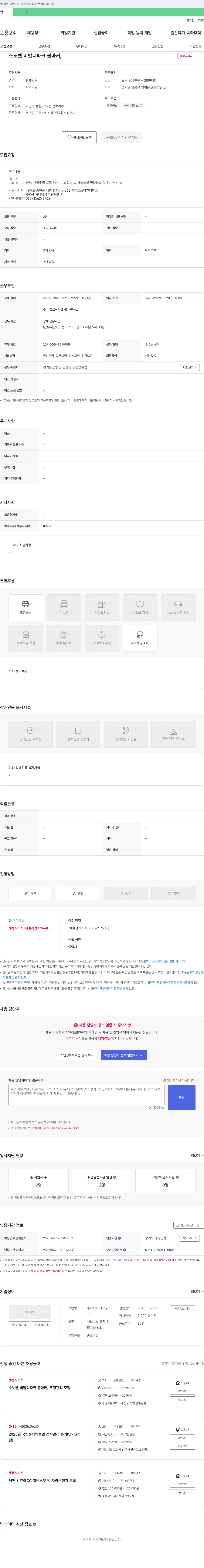Select the 자녀 학자금 지원 icon
This screenshot has width=204, height=1568.
(x=178, y=607)
